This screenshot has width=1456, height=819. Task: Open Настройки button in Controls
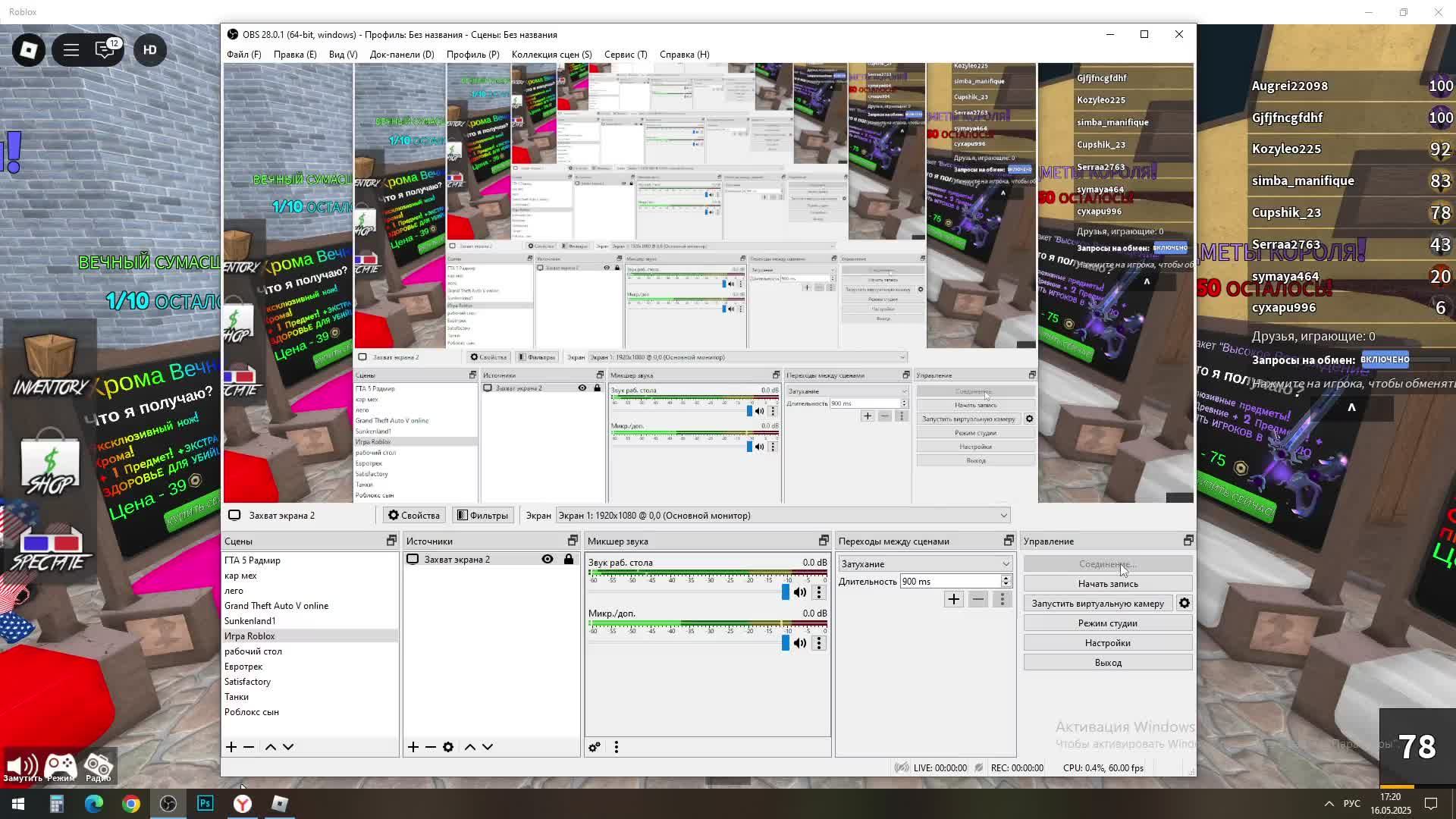pyautogui.click(x=1108, y=643)
